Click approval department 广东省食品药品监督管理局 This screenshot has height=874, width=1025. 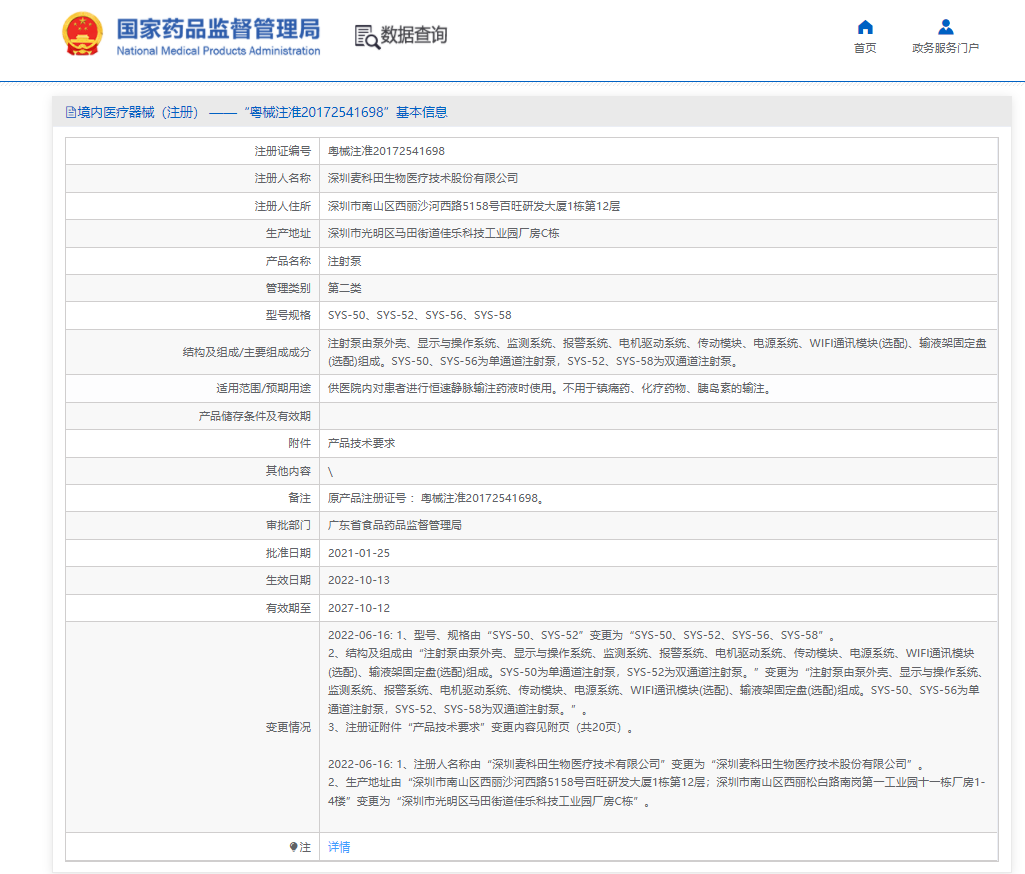[x=394, y=525]
